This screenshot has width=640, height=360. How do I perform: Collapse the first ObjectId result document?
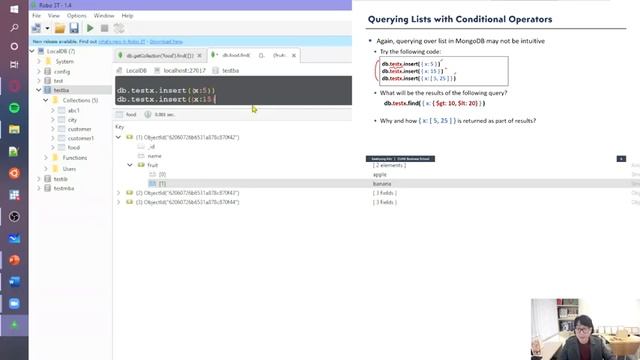pos(119,137)
